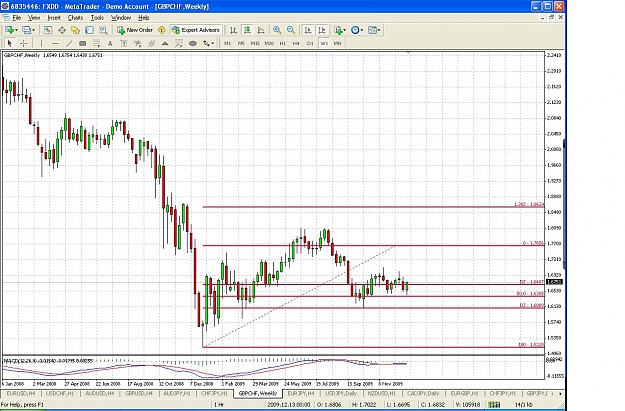
Task: Switch chart to MN monthly timeframe
Action: click(338, 43)
